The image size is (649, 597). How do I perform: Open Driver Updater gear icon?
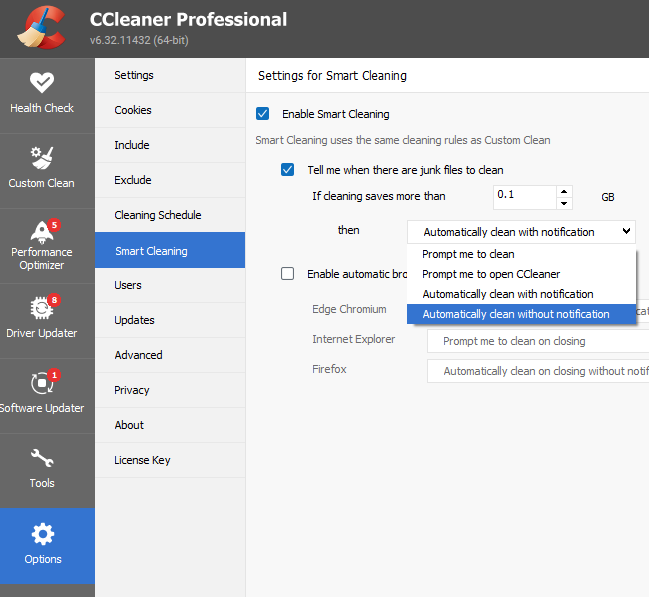(41, 308)
